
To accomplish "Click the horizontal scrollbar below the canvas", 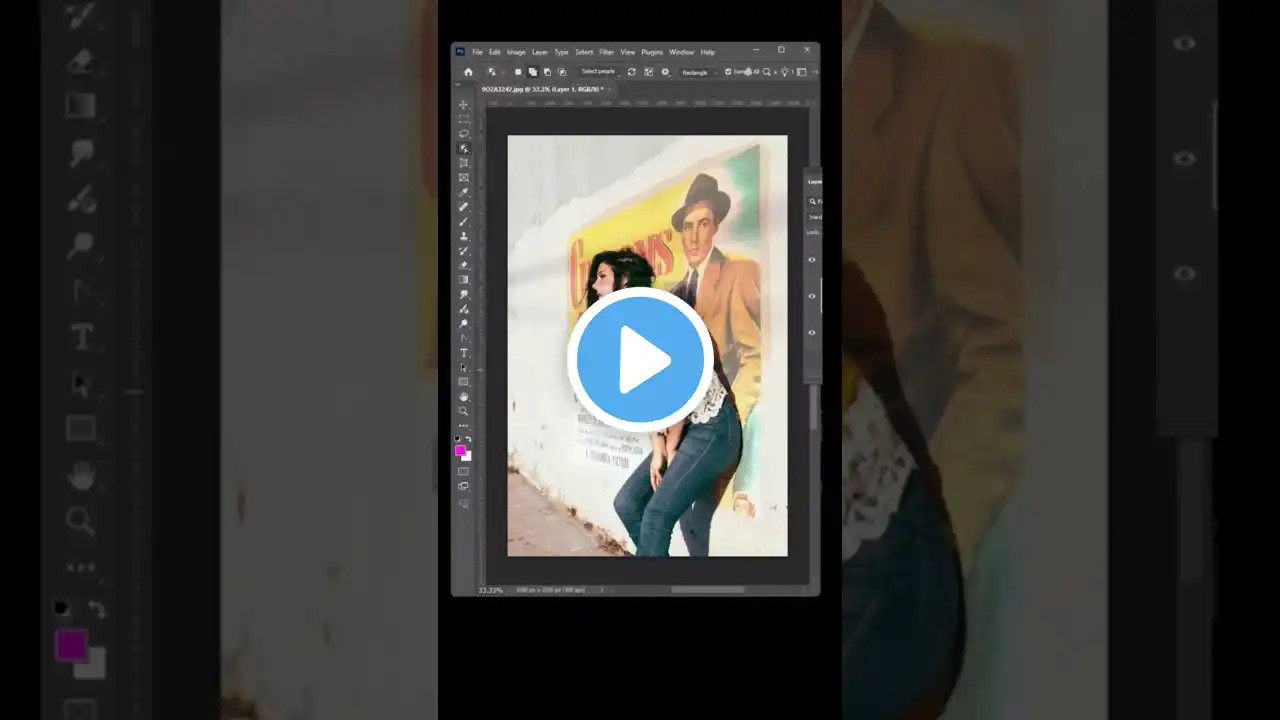I will coord(708,590).
